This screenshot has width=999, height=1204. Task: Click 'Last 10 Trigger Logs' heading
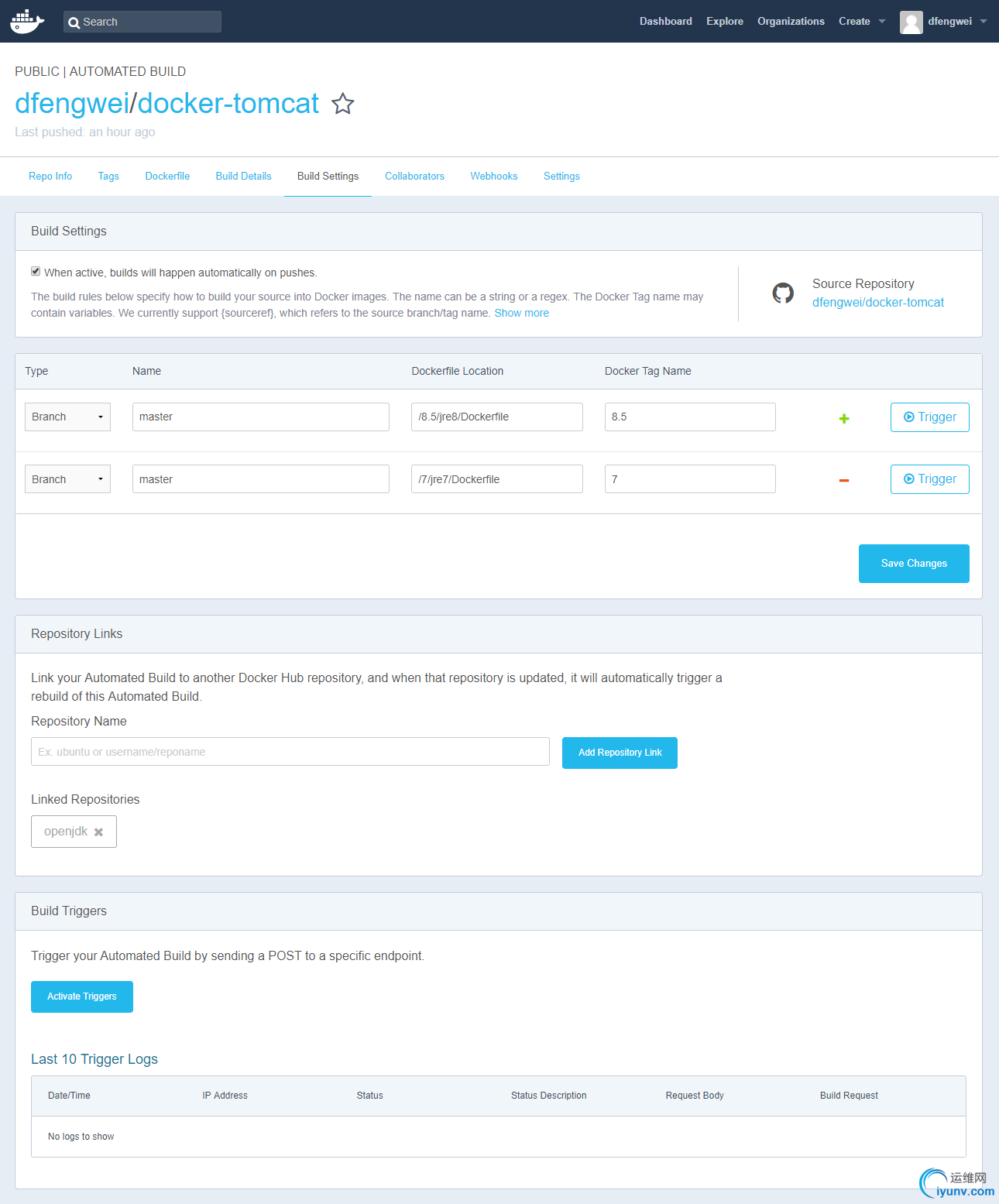click(x=94, y=1059)
